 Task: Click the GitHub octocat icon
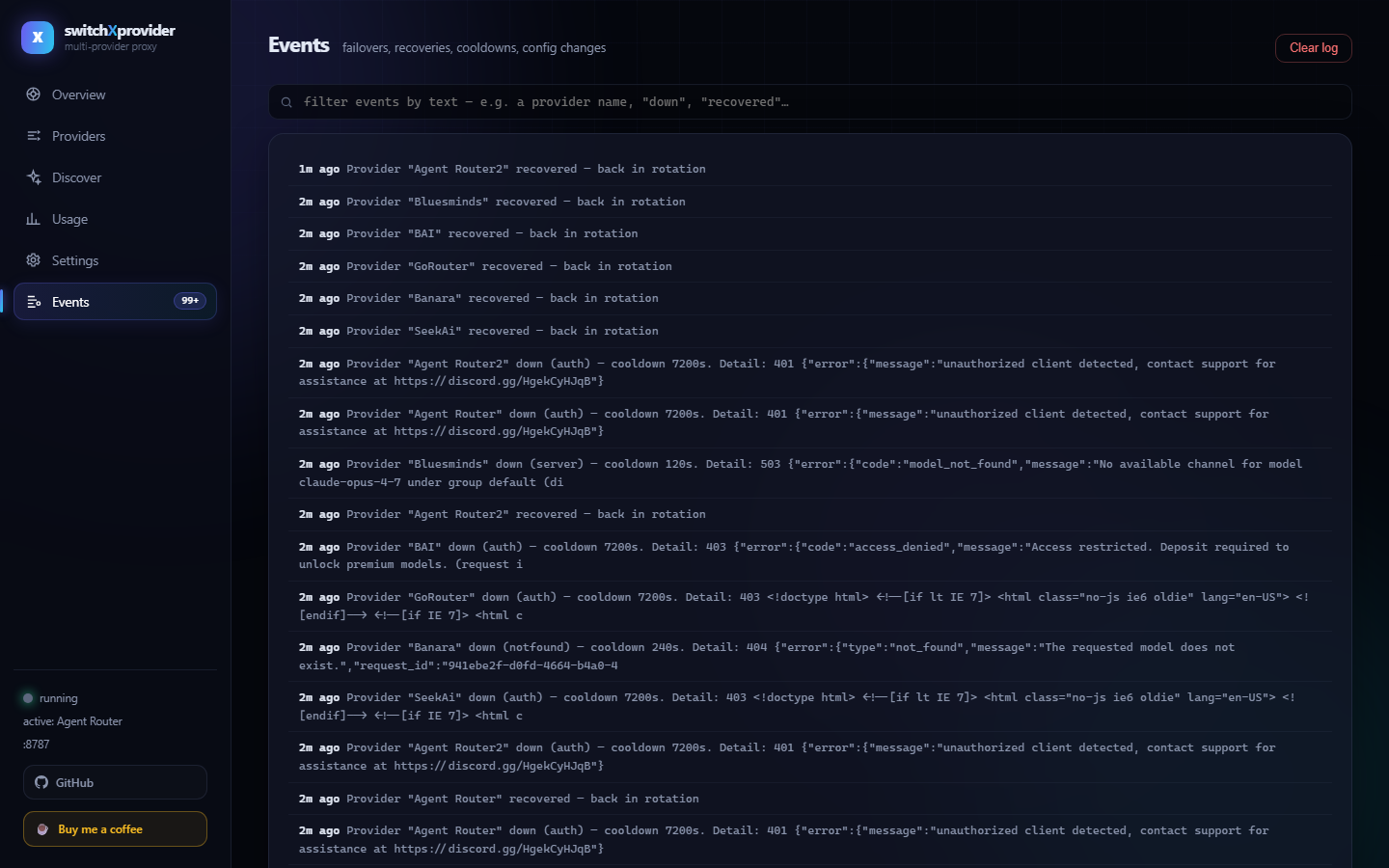[x=41, y=782]
